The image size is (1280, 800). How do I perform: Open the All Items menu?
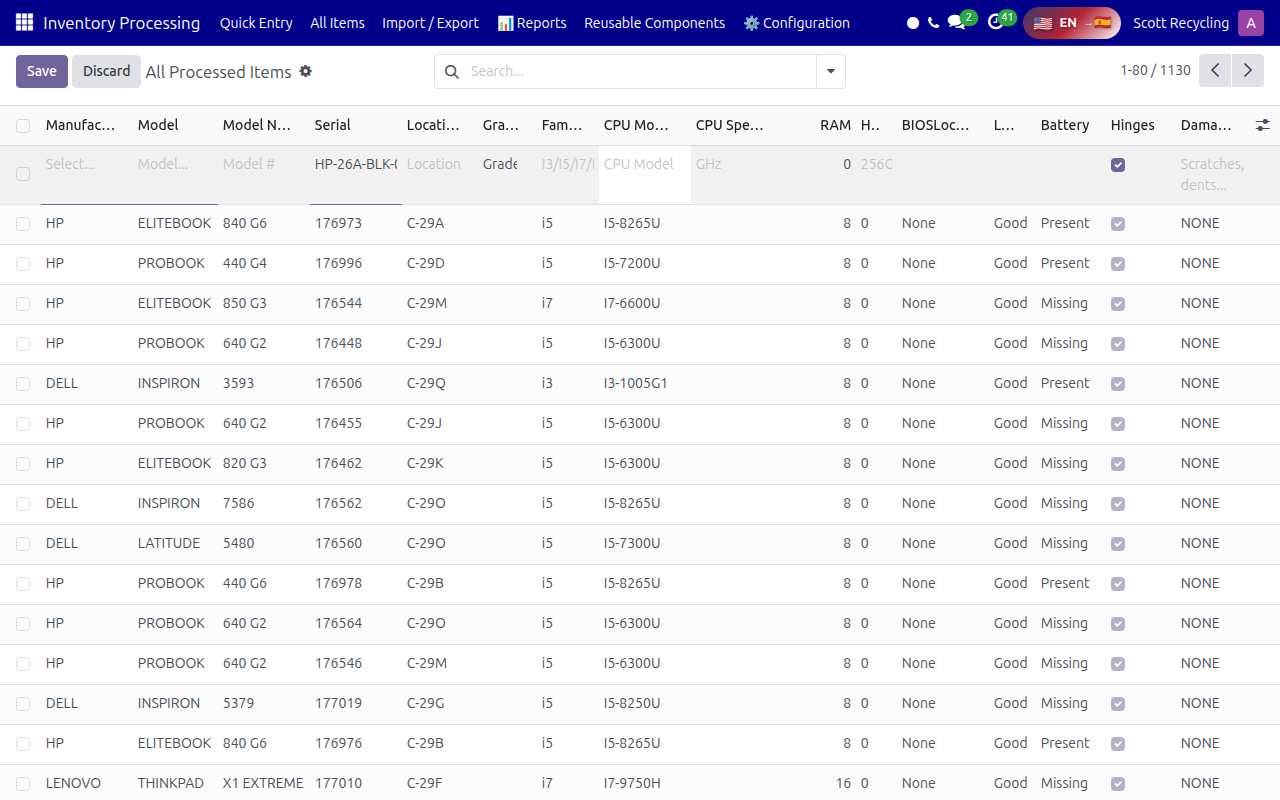338,23
